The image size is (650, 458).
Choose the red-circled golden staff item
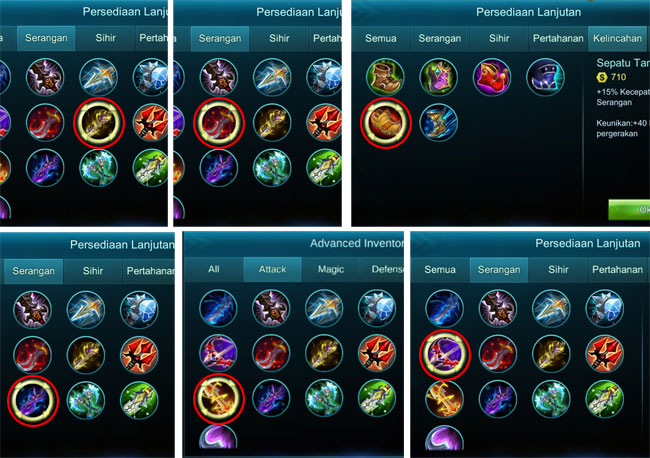(99, 123)
